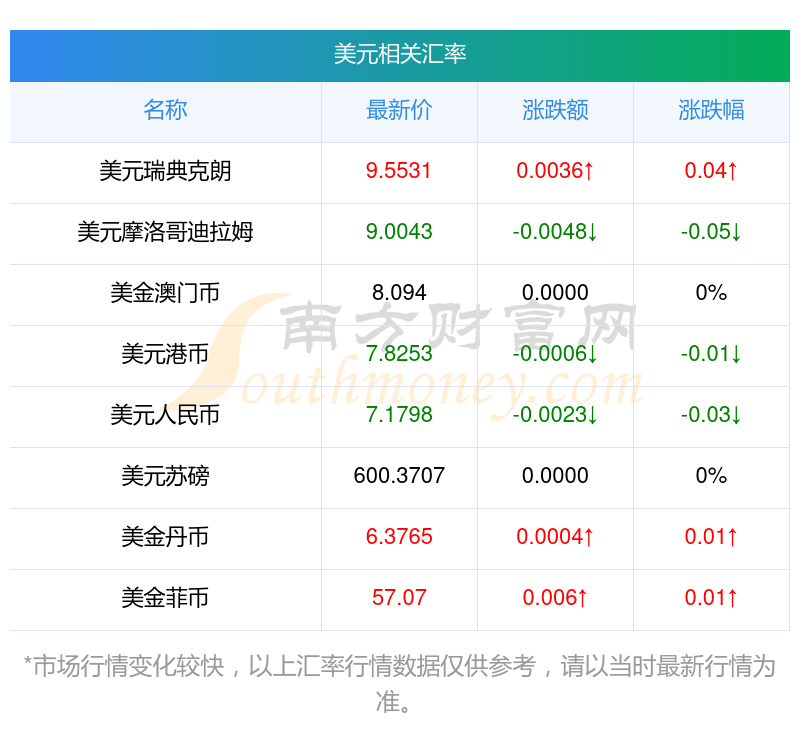The height and width of the screenshot is (733, 800).
Task: Click the change value 0.006↑
Action: coord(555,598)
